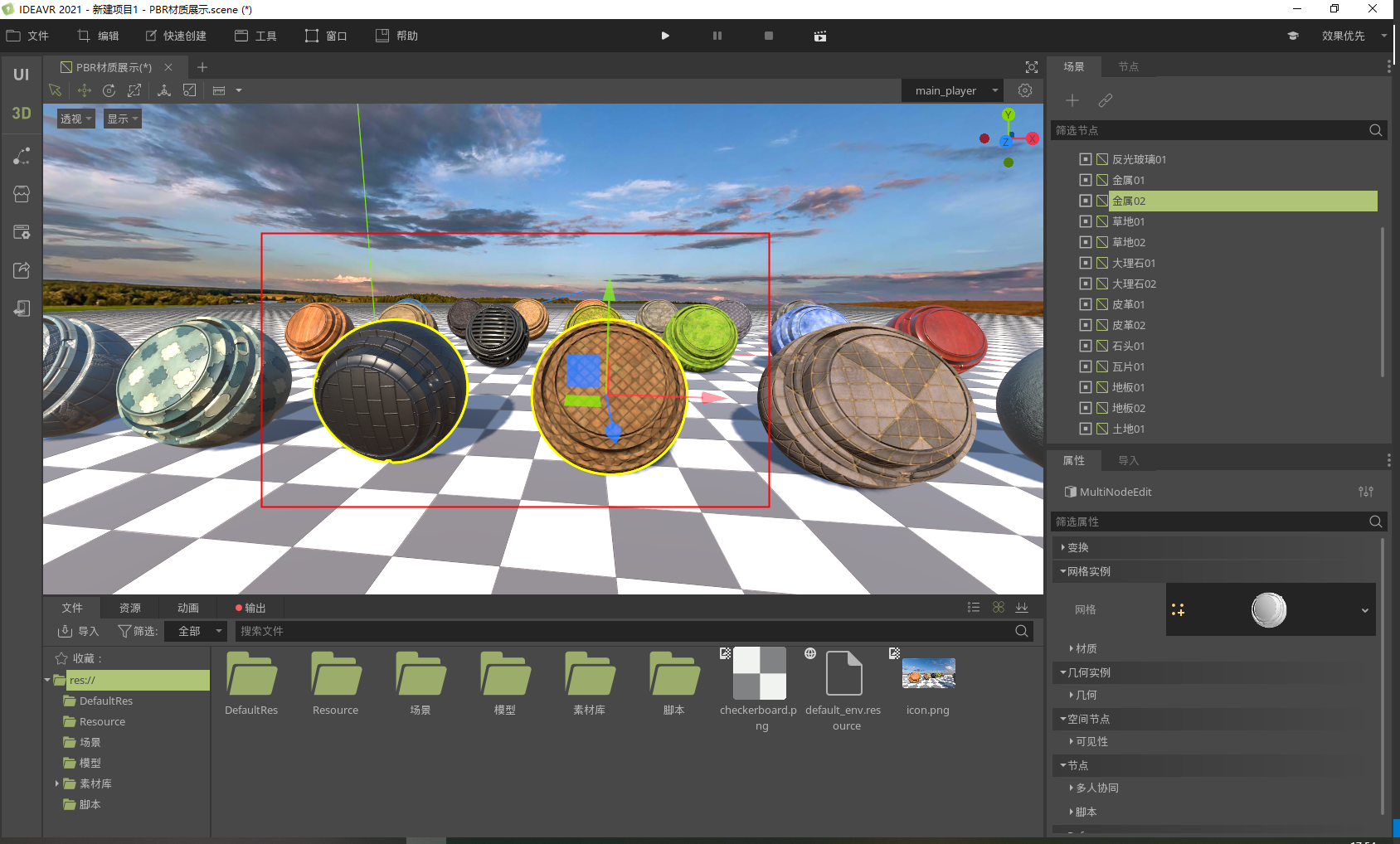
Task: Open the 快速创建 menu
Action: (x=176, y=36)
